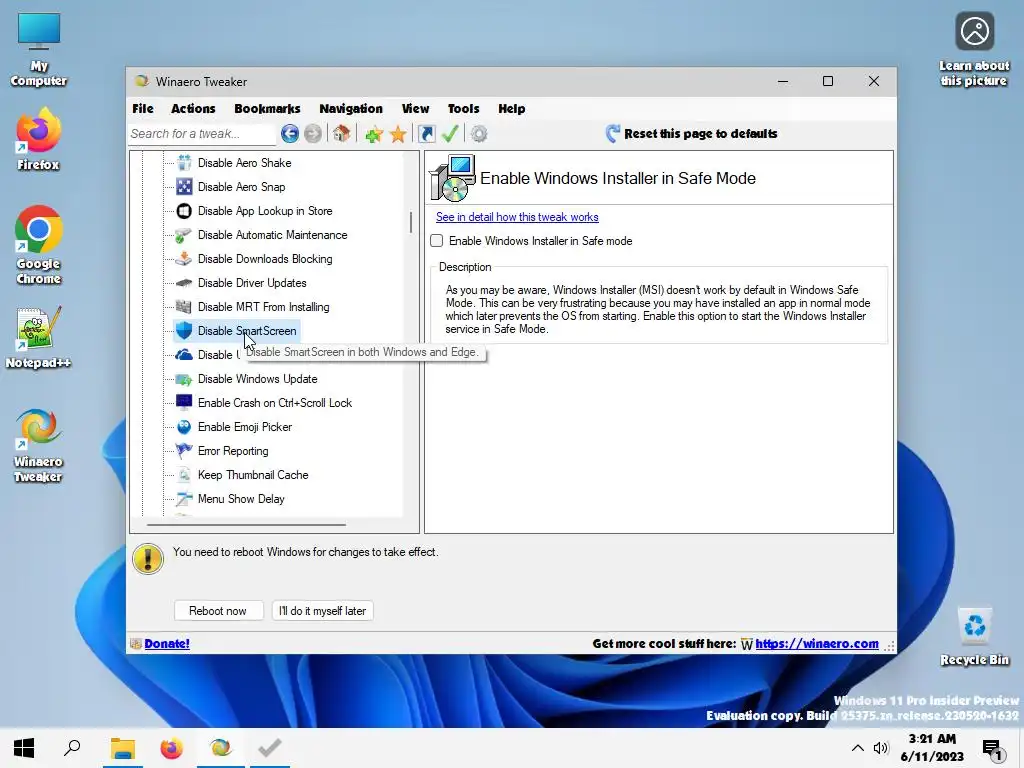The image size is (1024, 768).
Task: Click the Disable Aero Snap icon
Action: (x=184, y=187)
